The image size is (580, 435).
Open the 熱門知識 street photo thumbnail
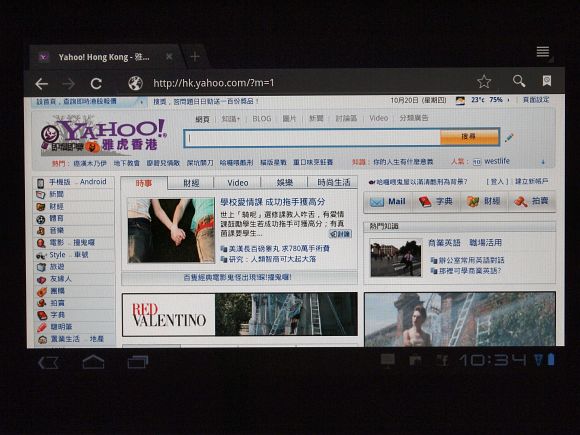pos(396,258)
